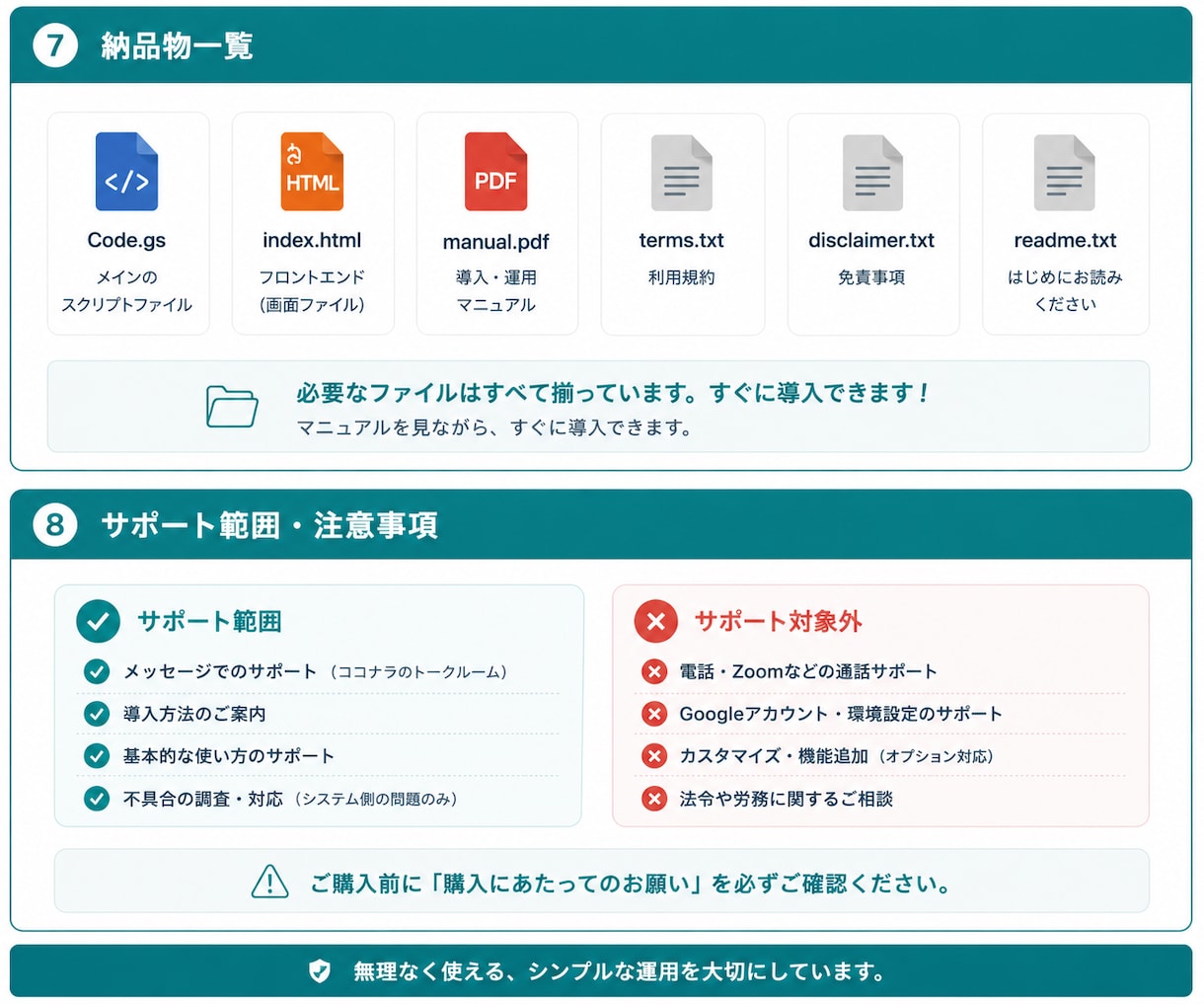Click the サポート範囲・注意事項 heading

pos(269,525)
